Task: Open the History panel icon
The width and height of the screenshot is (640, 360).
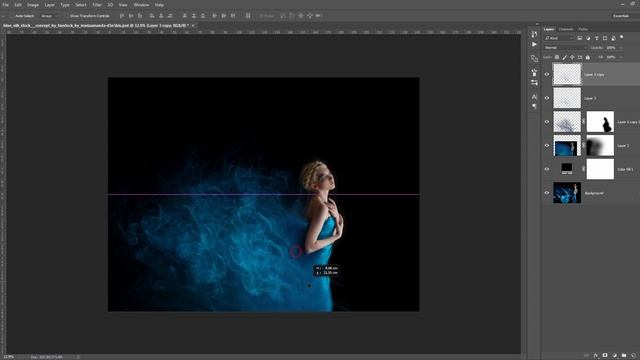Action: point(534,34)
